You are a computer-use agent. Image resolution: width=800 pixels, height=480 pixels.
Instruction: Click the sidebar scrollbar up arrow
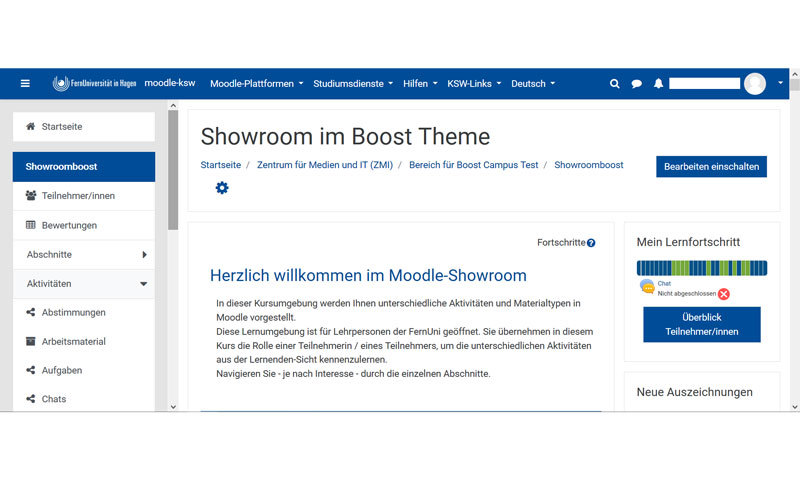(x=173, y=106)
